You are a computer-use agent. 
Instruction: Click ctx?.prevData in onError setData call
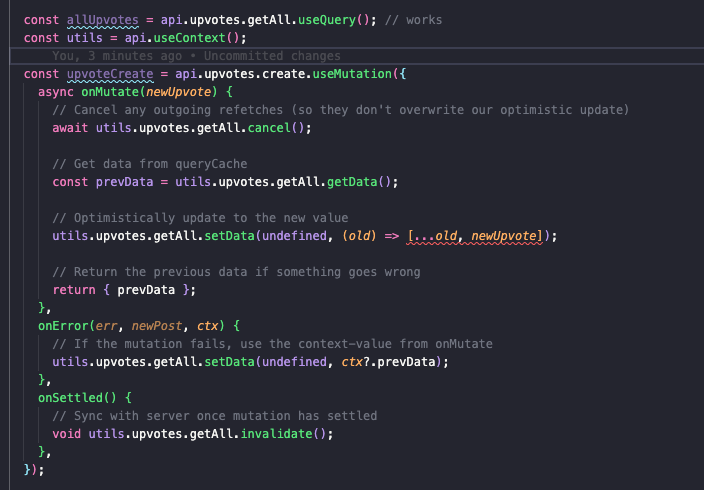pos(388,362)
